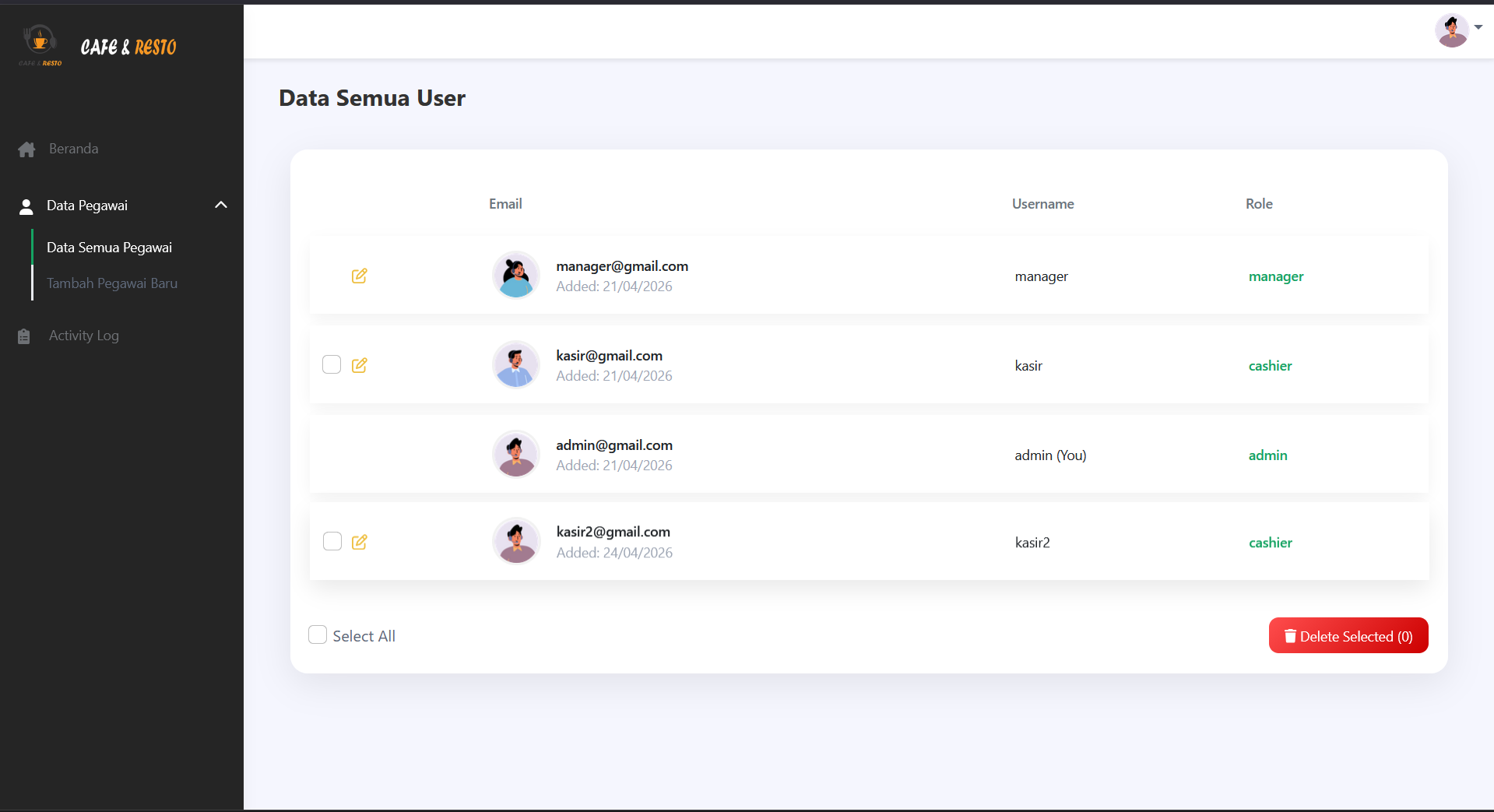Viewport: 1494px width, 812px height.
Task: Click the Data Pegawai menu label
Action: [87, 206]
